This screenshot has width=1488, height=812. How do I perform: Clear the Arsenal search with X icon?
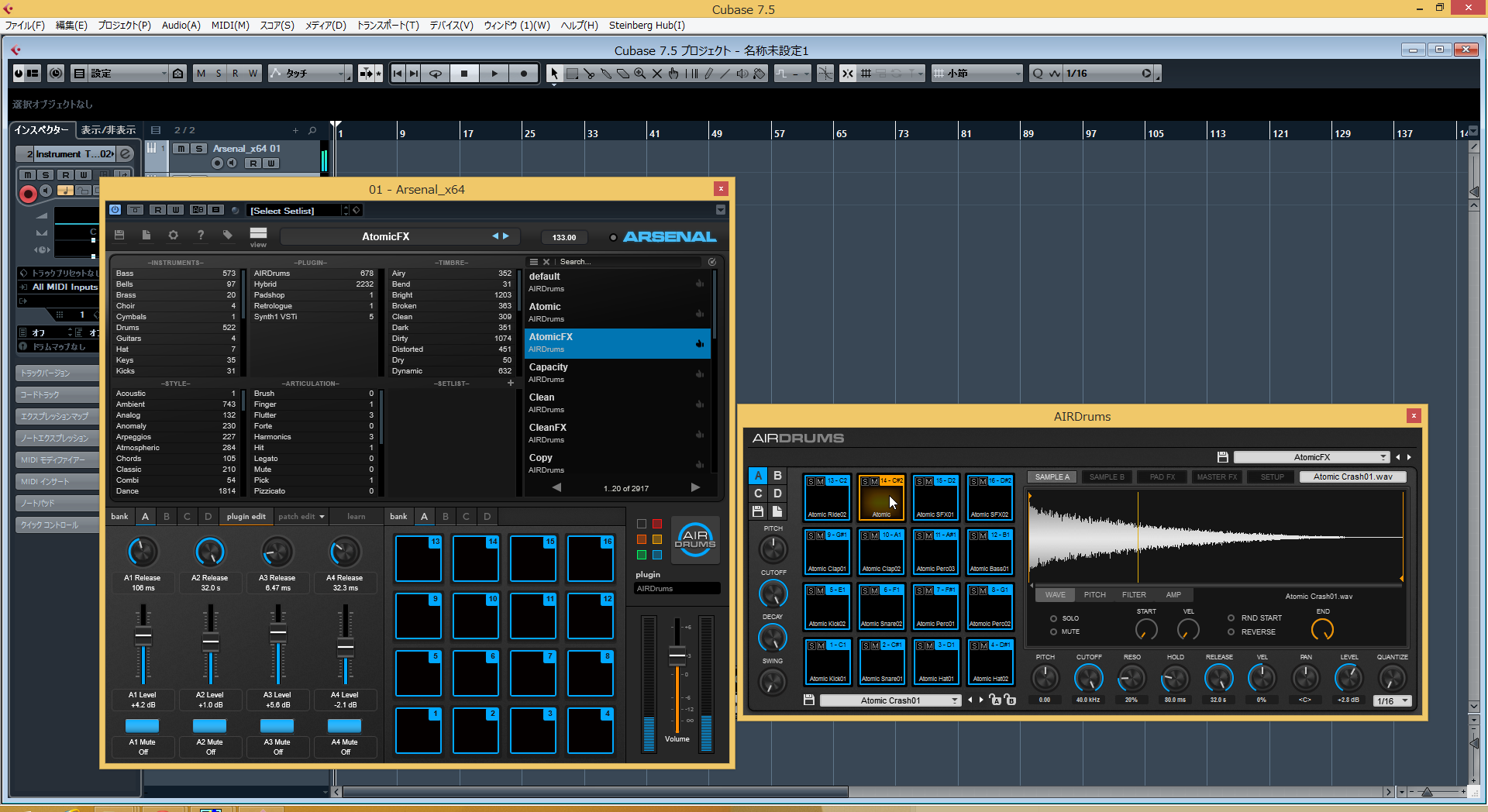pos(546,262)
